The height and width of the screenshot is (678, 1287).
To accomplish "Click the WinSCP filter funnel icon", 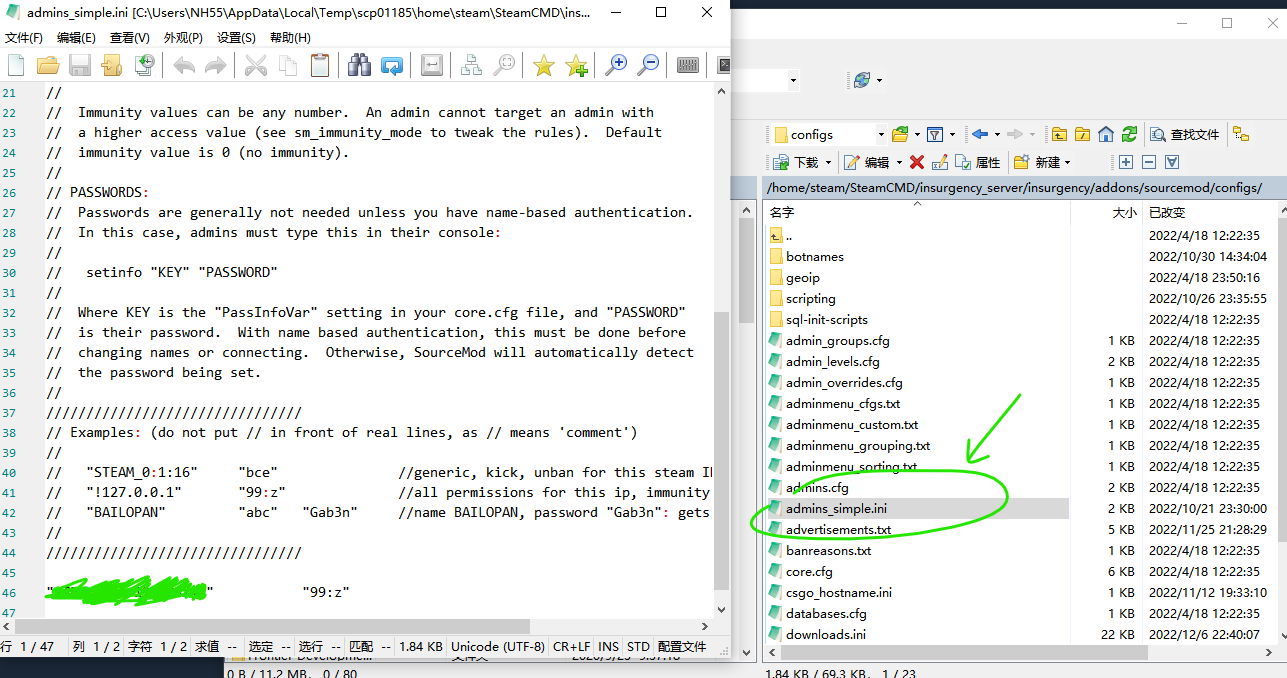I will [934, 134].
